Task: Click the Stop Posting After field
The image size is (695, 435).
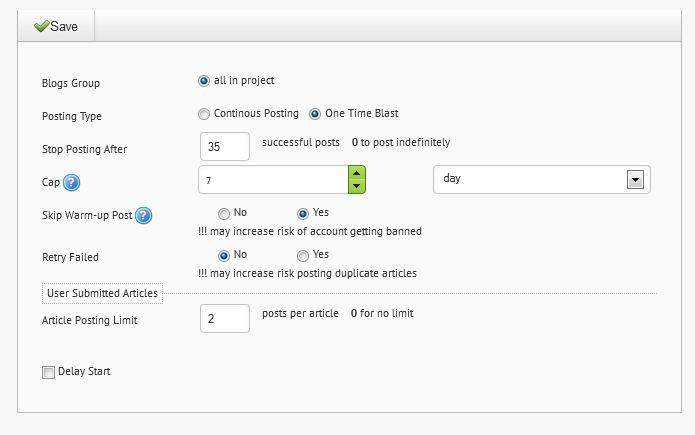Action: [x=225, y=146]
